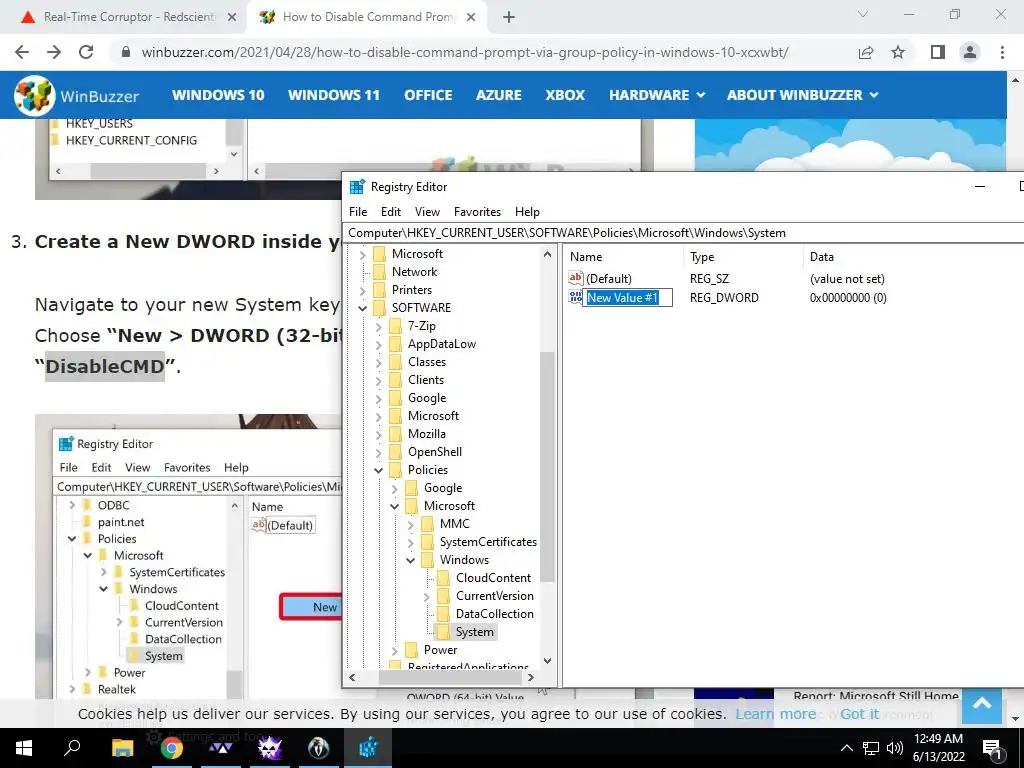Viewport: 1024px width, 768px height.
Task: Open the Registry Editor taskbar icon
Action: point(368,748)
